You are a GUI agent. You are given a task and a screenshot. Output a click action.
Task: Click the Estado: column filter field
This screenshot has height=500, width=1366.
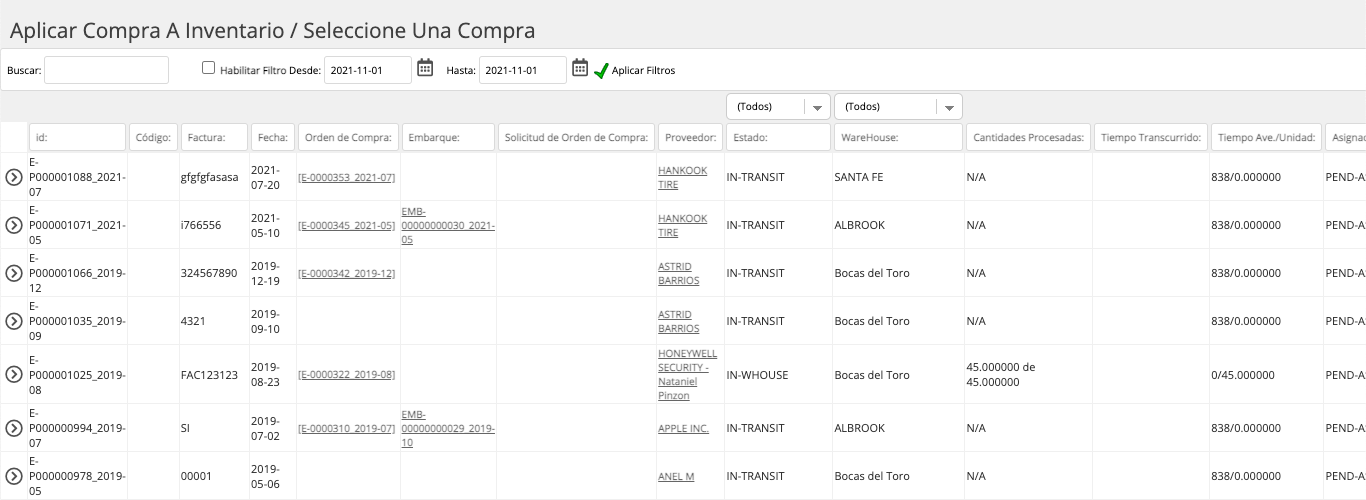click(x=778, y=137)
